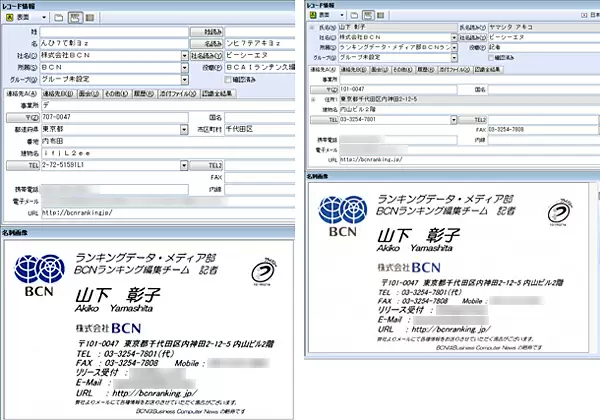
Task: Switch to the 履歴 tab in the right window
Action: pos(425,70)
